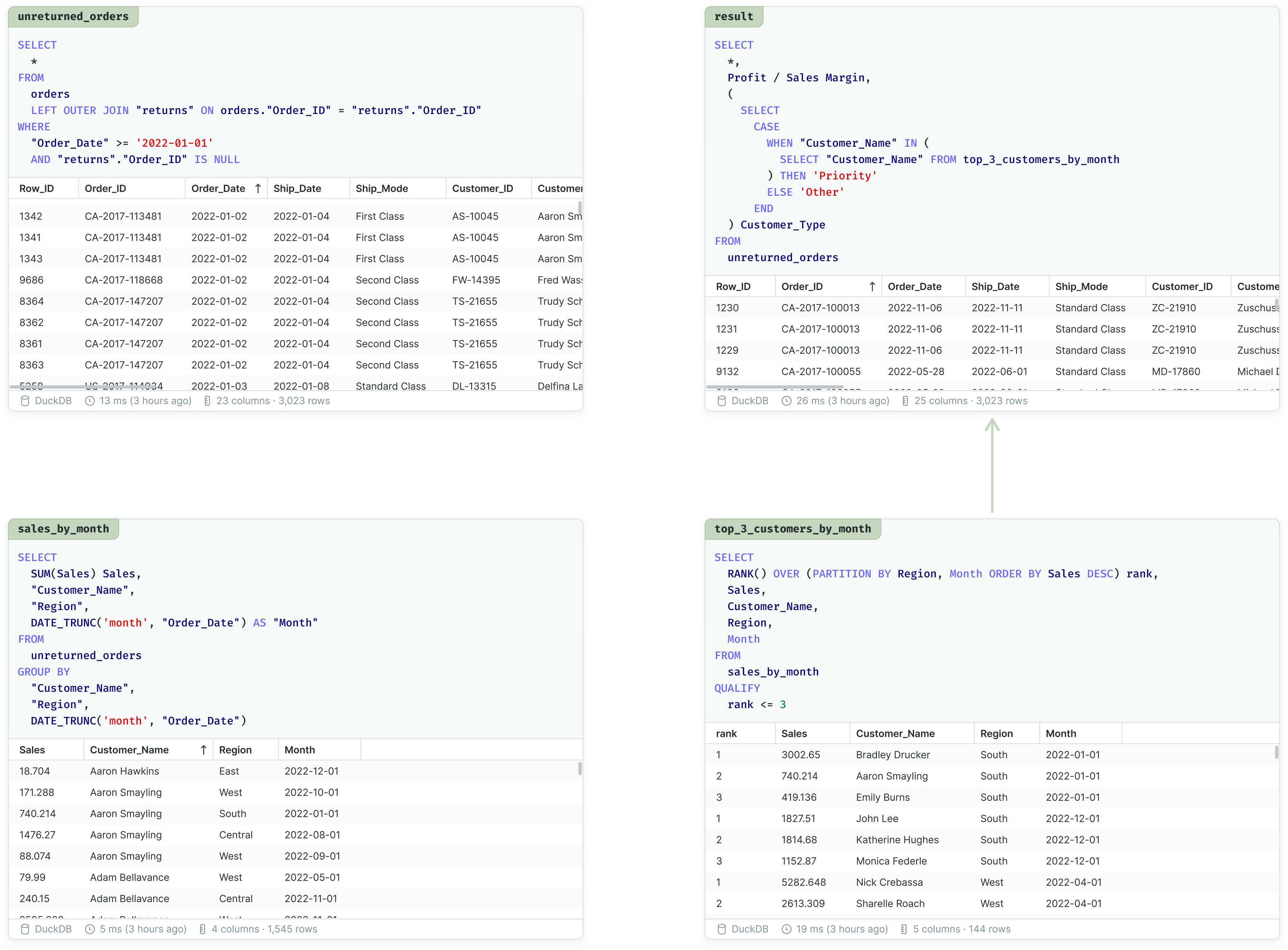Click sort arrow on Customer_Name column header
The width and height of the screenshot is (1288, 950).
tap(203, 750)
